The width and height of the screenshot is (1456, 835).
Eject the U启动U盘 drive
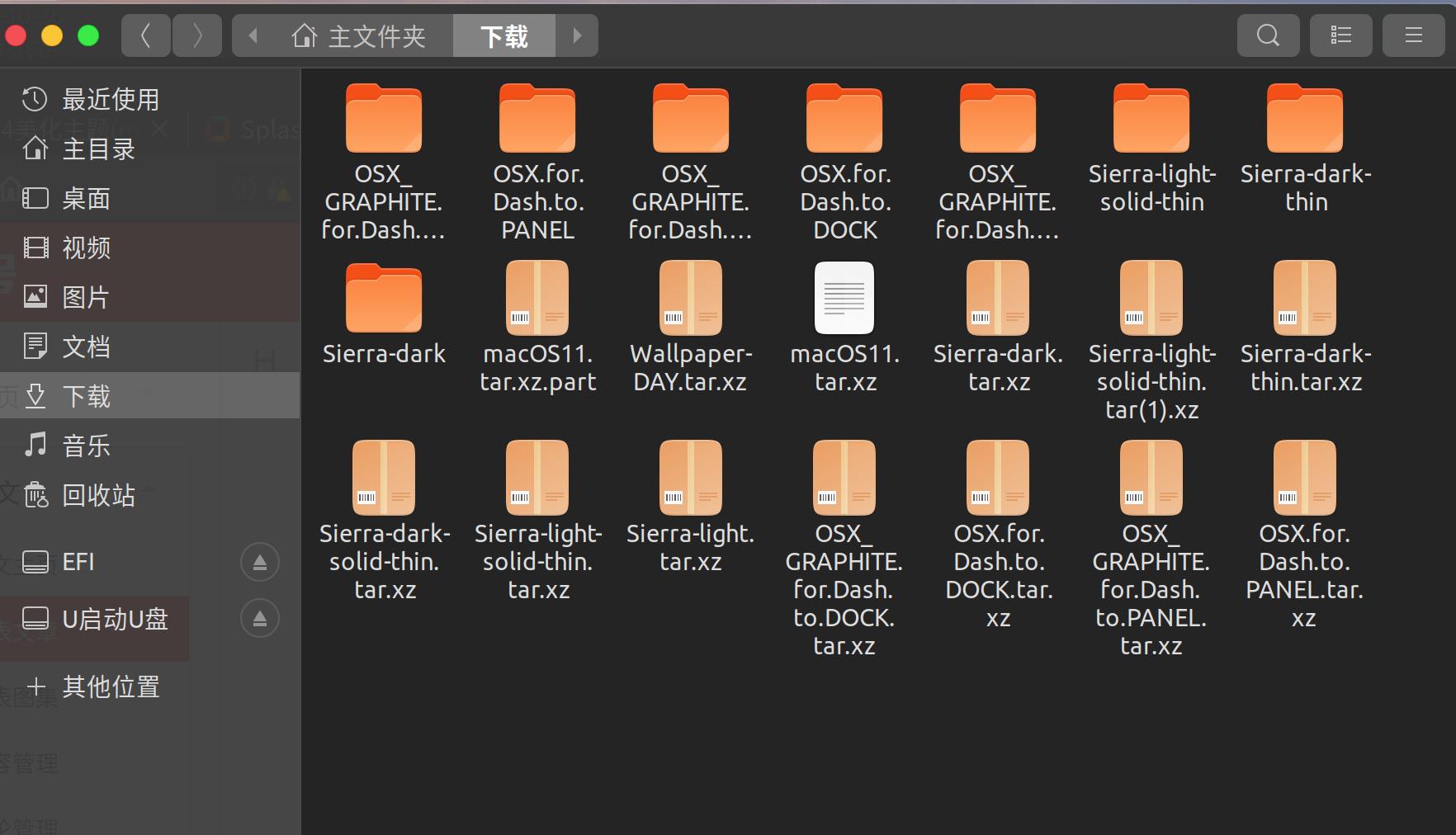tap(260, 618)
